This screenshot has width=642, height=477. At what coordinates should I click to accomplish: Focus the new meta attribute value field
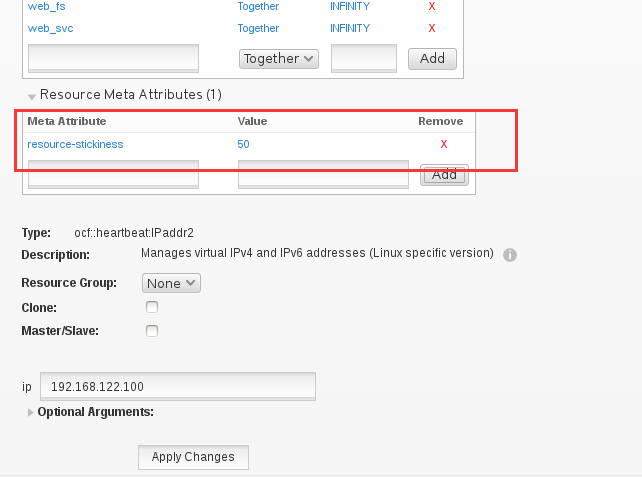323,174
